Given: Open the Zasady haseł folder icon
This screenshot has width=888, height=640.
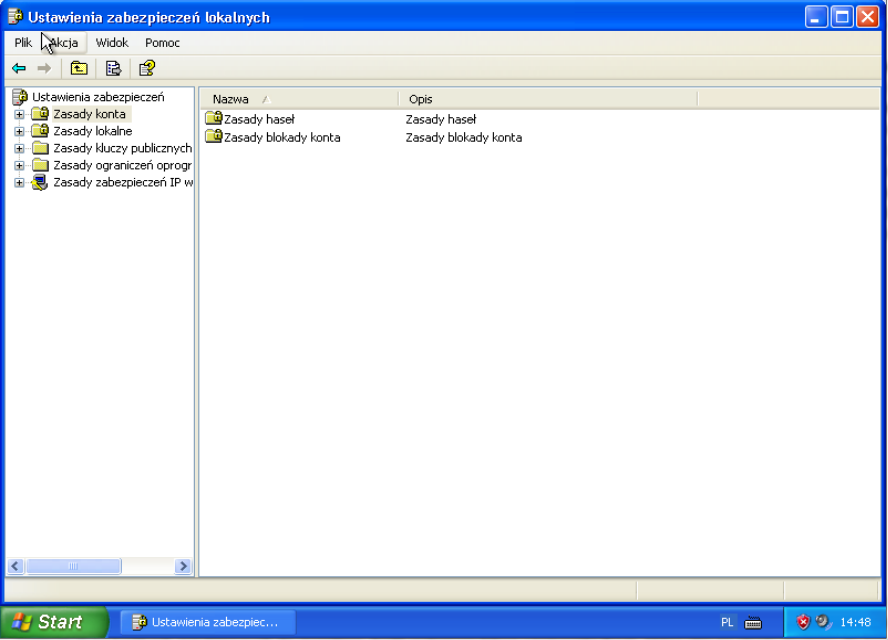Looking at the screenshot, I should (x=213, y=119).
